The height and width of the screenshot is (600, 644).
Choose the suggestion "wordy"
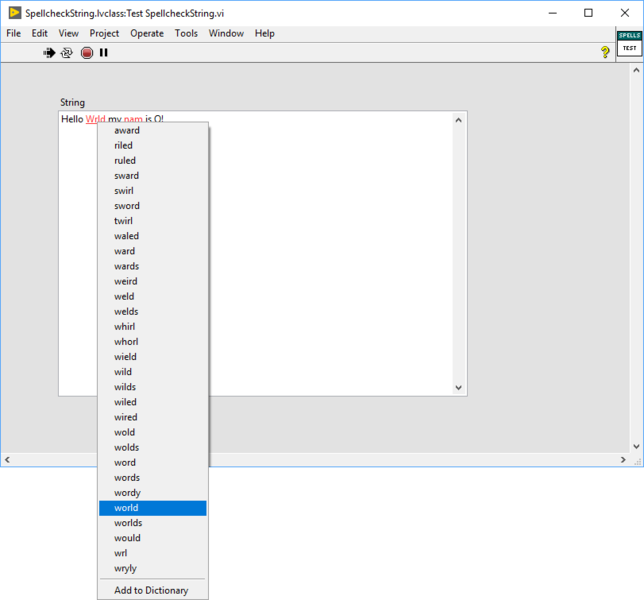(152, 493)
